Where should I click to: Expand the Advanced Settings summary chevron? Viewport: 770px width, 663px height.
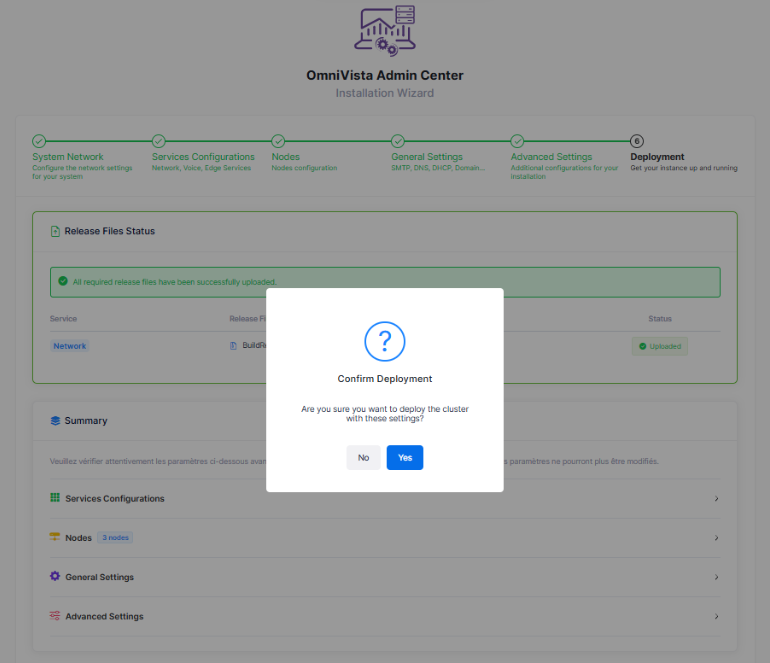716,616
